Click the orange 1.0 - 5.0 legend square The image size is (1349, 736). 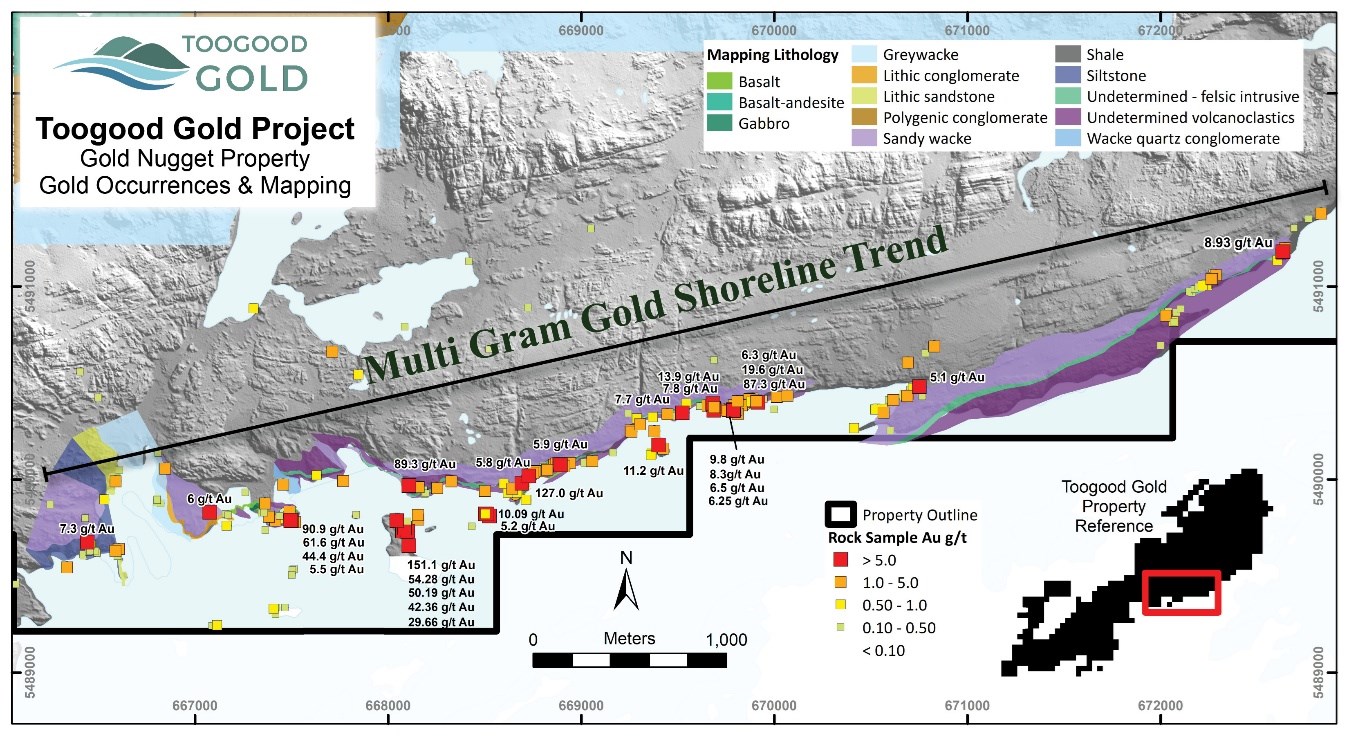(842, 581)
